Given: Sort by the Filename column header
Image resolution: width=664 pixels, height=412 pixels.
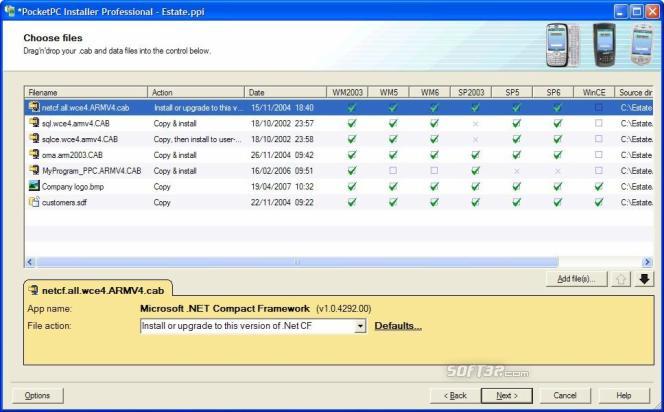Looking at the screenshot, I should tap(86, 92).
